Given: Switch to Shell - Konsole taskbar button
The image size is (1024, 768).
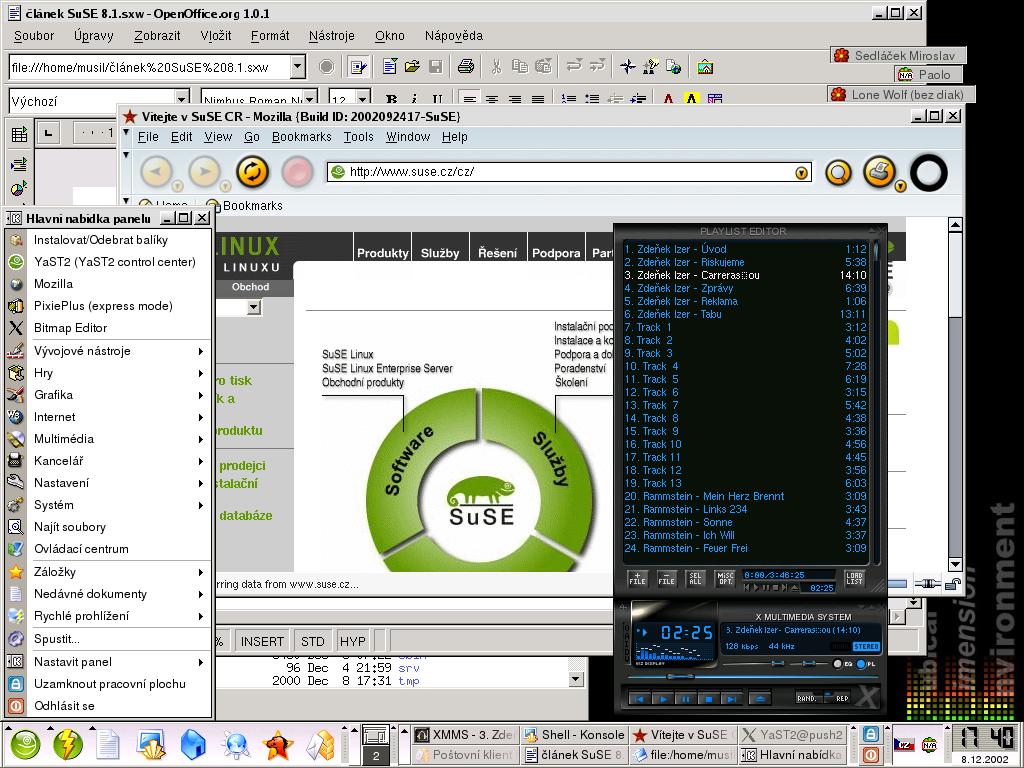Looking at the screenshot, I should pyautogui.click(x=575, y=735).
